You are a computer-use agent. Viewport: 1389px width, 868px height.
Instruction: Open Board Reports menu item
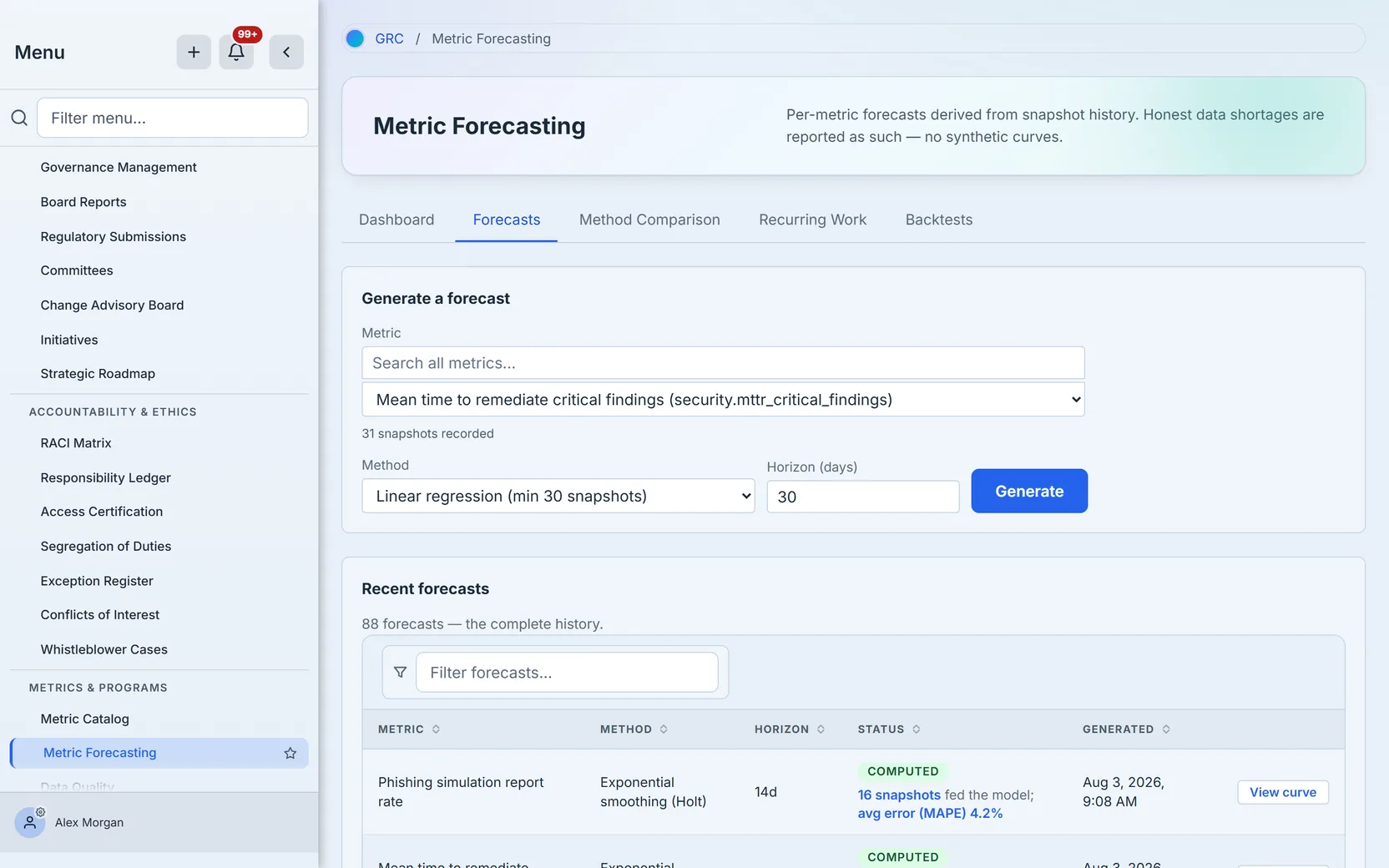[83, 202]
